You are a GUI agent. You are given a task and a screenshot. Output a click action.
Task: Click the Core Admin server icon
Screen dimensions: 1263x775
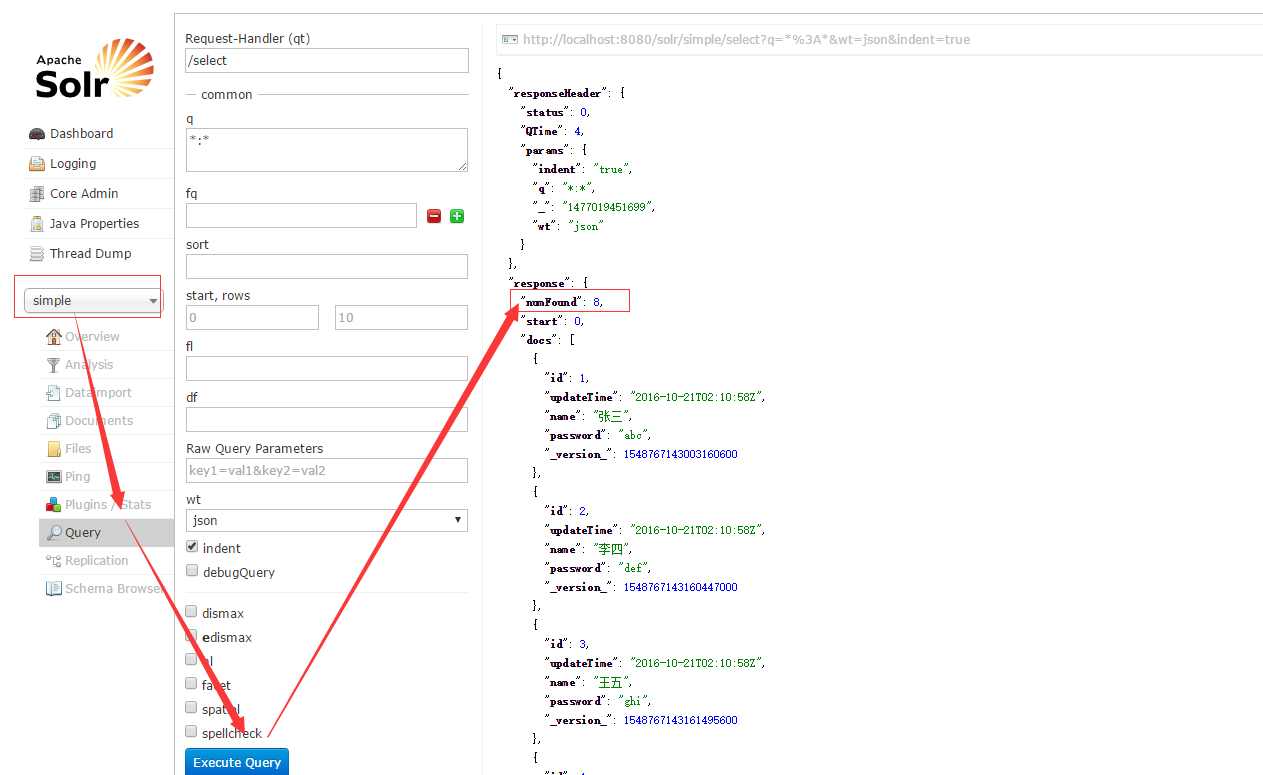[x=37, y=194]
